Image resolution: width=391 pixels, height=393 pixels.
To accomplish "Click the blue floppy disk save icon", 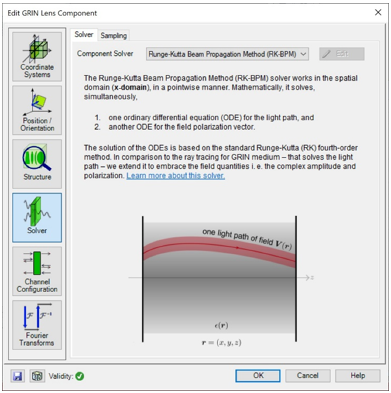I will 17,376.
